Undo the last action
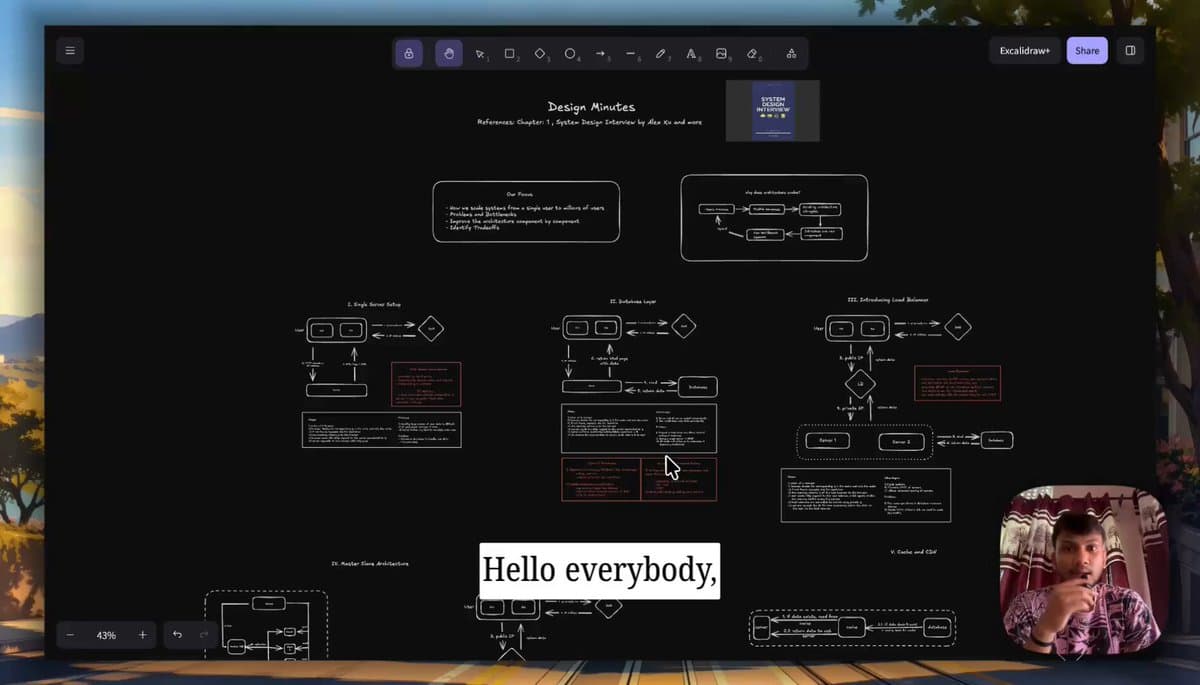Screen dimensions: 1200x685 pos(177,635)
